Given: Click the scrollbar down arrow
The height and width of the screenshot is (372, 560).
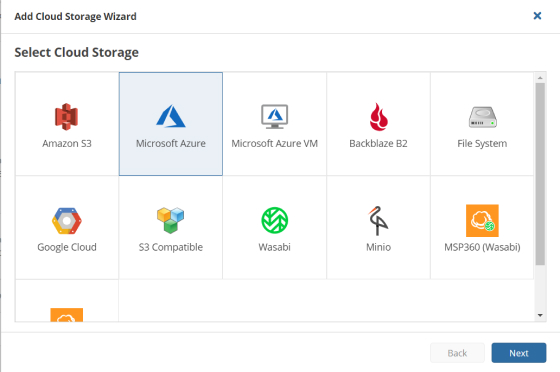Looking at the screenshot, I should coord(540,315).
